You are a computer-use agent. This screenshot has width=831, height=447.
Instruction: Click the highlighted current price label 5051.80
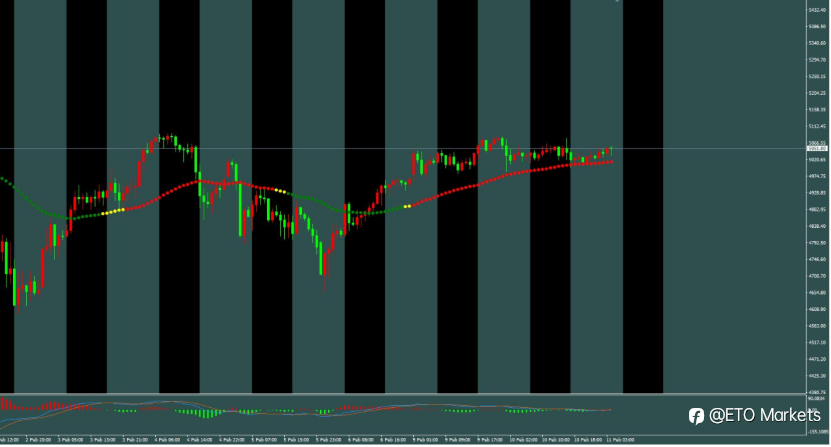point(818,148)
